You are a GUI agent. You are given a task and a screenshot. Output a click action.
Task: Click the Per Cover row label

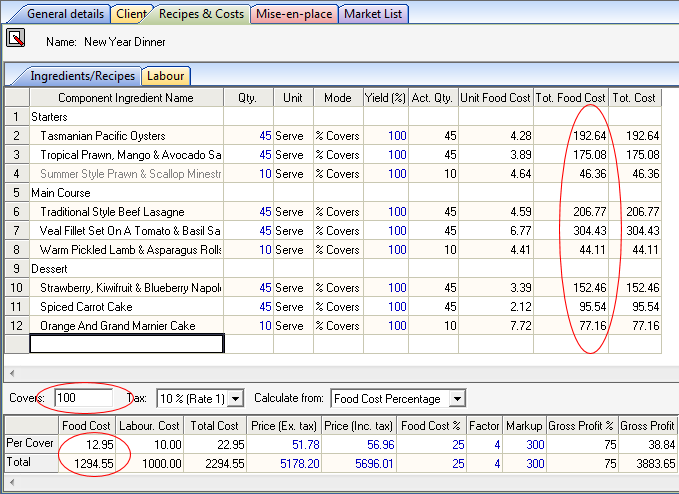click(x=30, y=443)
